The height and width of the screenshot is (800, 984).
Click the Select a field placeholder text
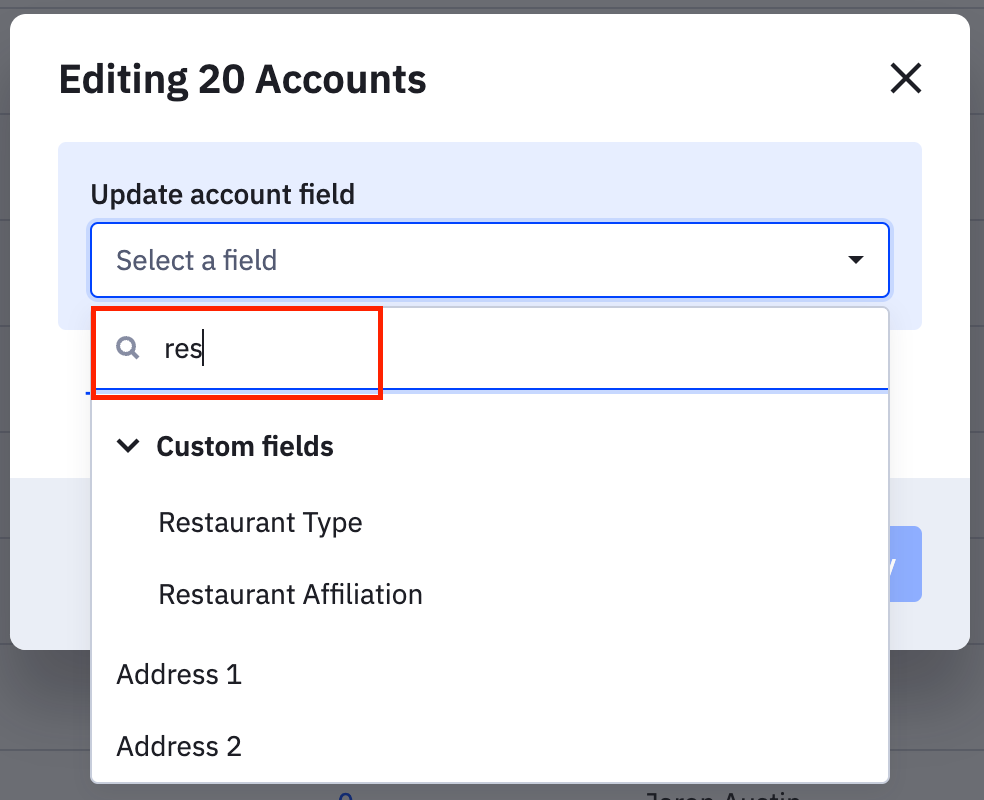point(196,260)
